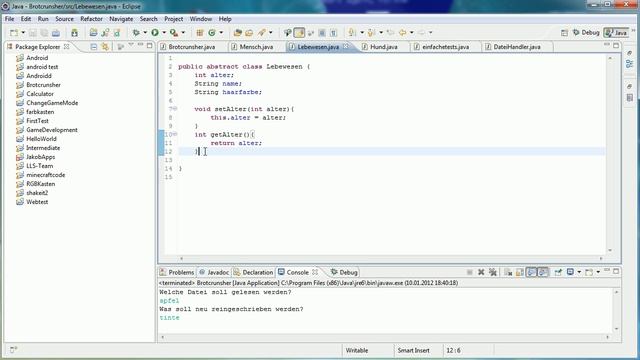Click Remove Launch X icon in Console
Image resolution: width=640 pixels, height=360 pixels.
click(x=481, y=272)
